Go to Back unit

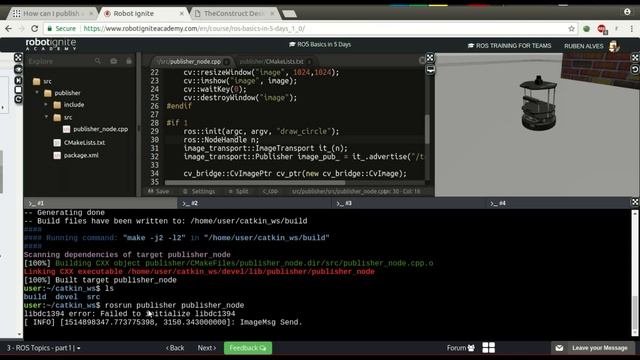[175, 348]
